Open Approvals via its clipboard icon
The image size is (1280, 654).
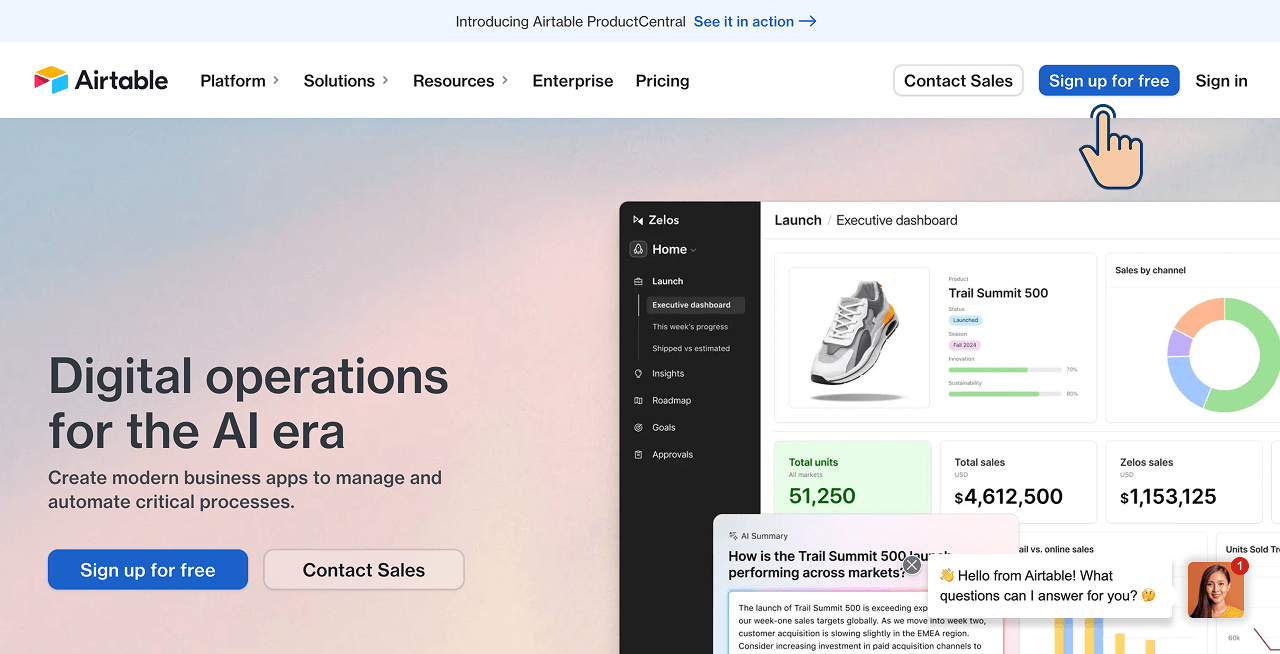(x=638, y=454)
